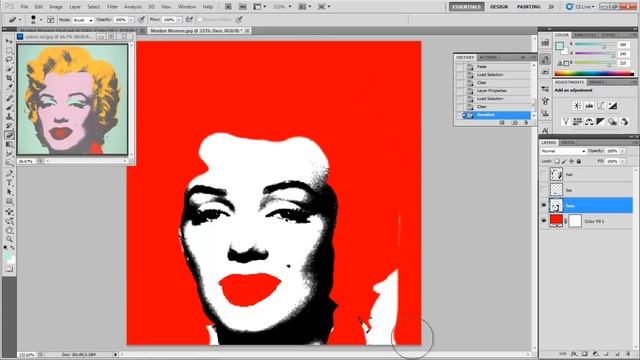Image resolution: width=640 pixels, height=360 pixels.
Task: Hide the selected face layer
Action: (544, 205)
